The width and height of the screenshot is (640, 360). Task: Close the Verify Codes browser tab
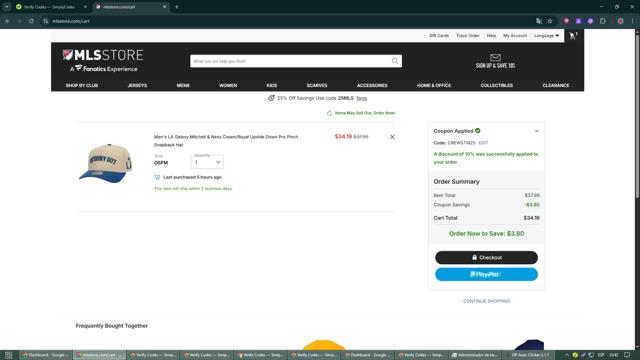pos(85,7)
